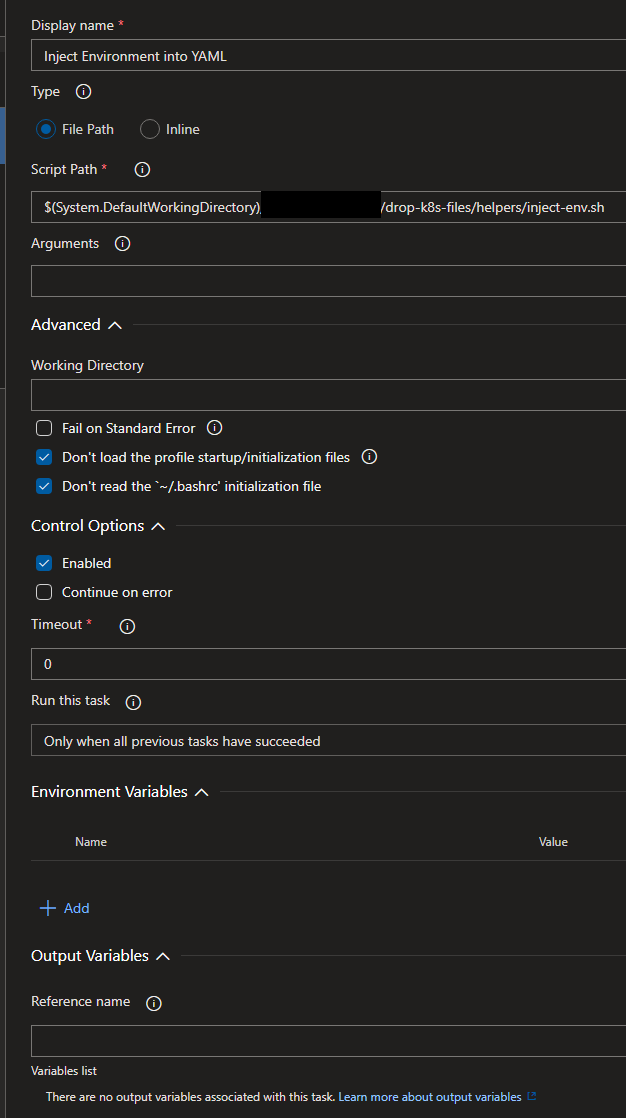This screenshot has height=1118, width=626.
Task: Uncheck Don't read the ~/.bashrc file
Action: click(44, 486)
